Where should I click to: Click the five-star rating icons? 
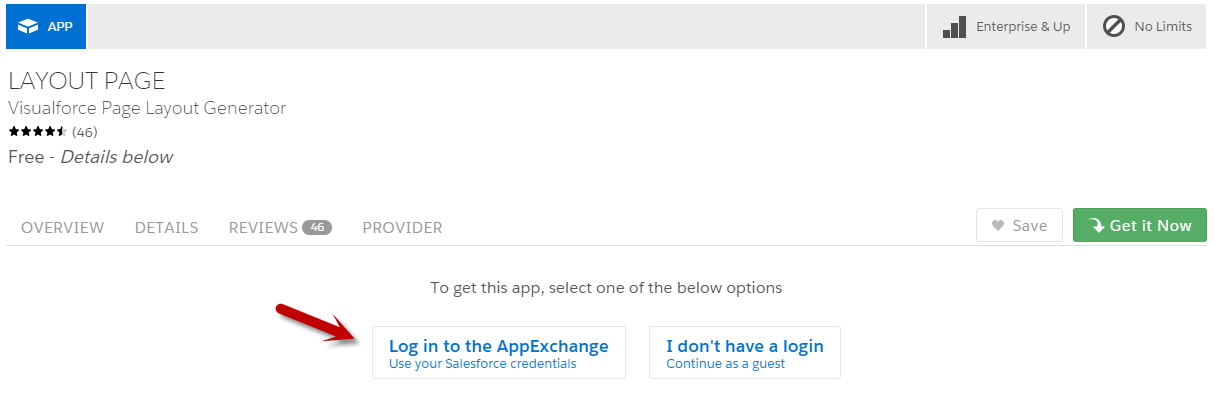point(38,132)
